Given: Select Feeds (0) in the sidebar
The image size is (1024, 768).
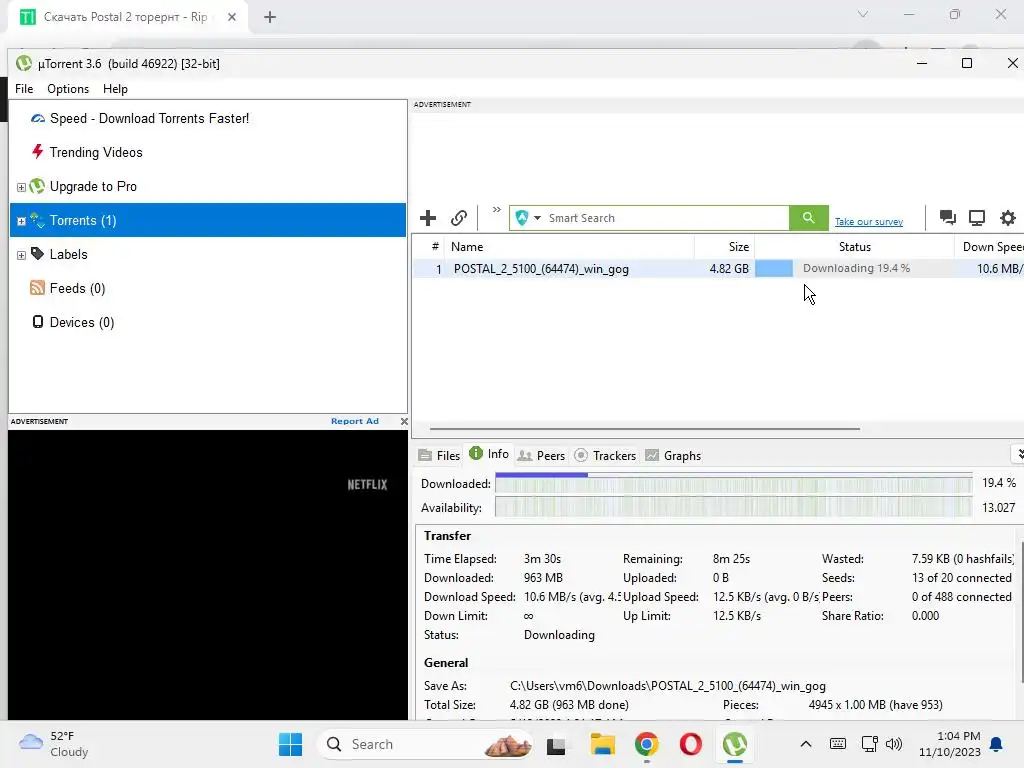Looking at the screenshot, I should [77, 288].
